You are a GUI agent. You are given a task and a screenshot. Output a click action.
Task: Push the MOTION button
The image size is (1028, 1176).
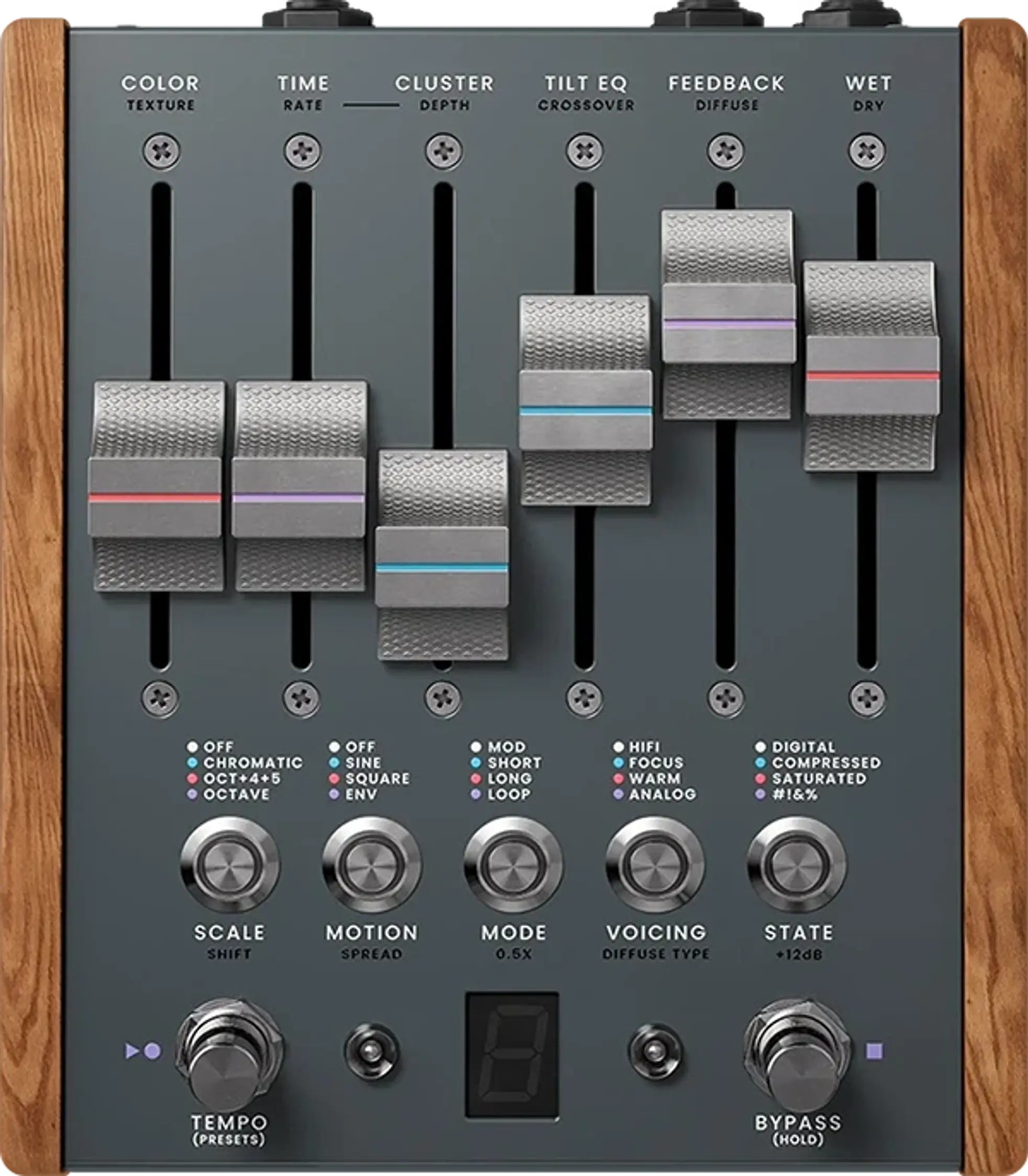coord(371,864)
